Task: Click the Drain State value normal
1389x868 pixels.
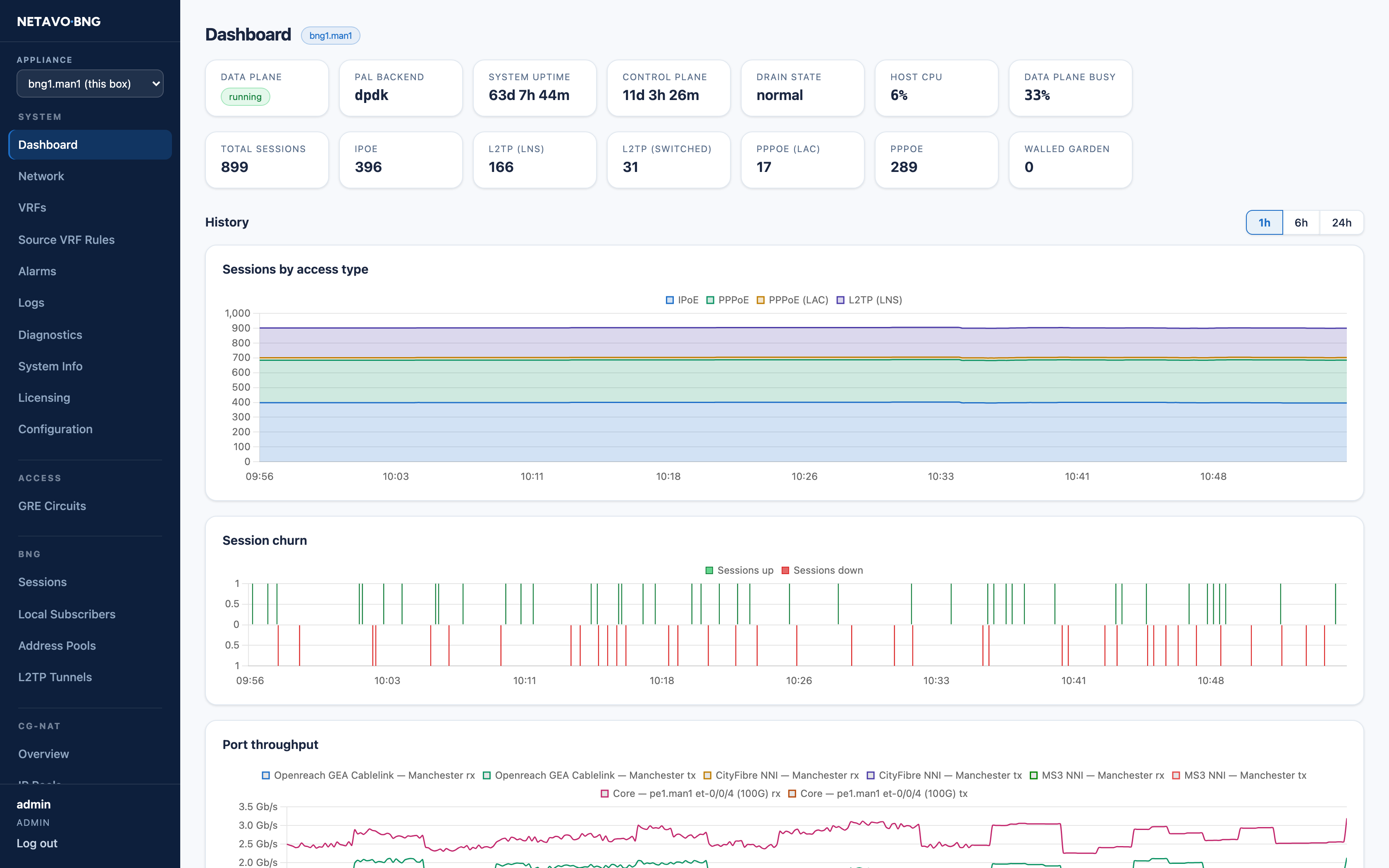Action: (x=779, y=95)
